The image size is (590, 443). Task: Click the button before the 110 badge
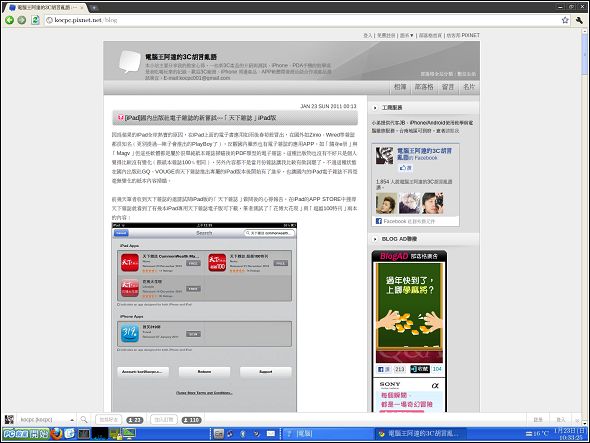point(164,420)
